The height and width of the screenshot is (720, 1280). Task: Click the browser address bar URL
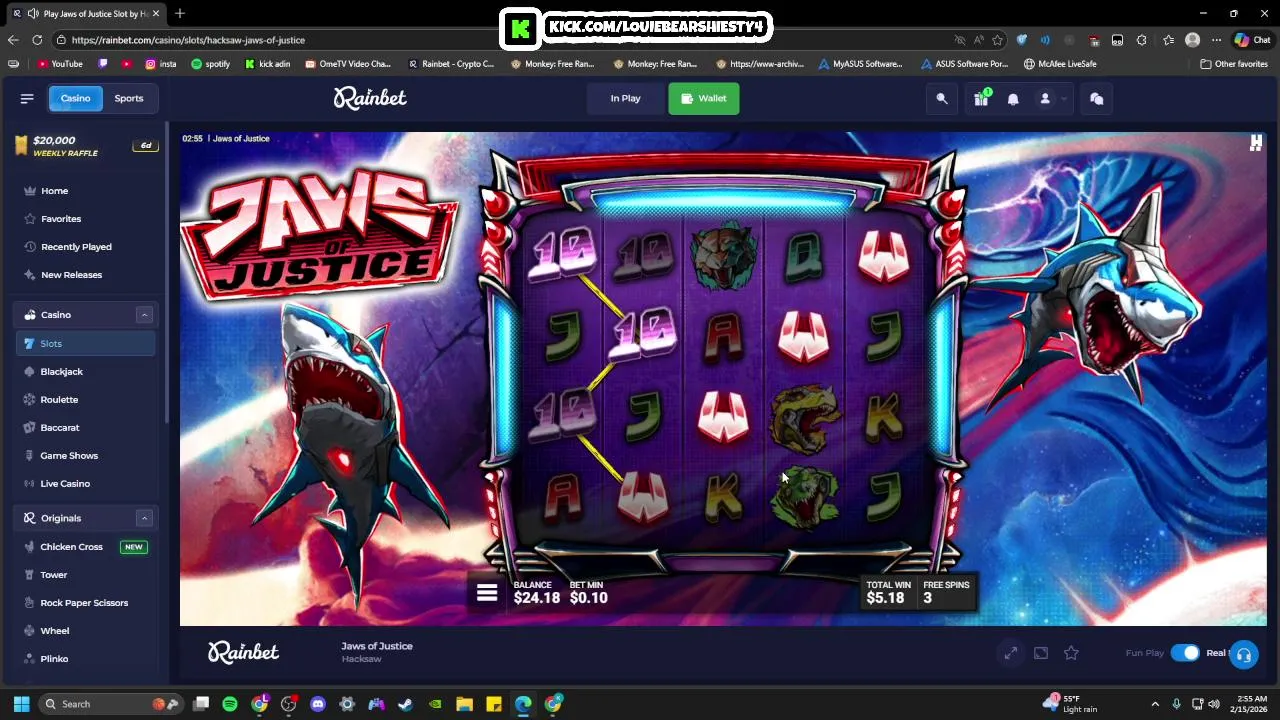pos(188,40)
